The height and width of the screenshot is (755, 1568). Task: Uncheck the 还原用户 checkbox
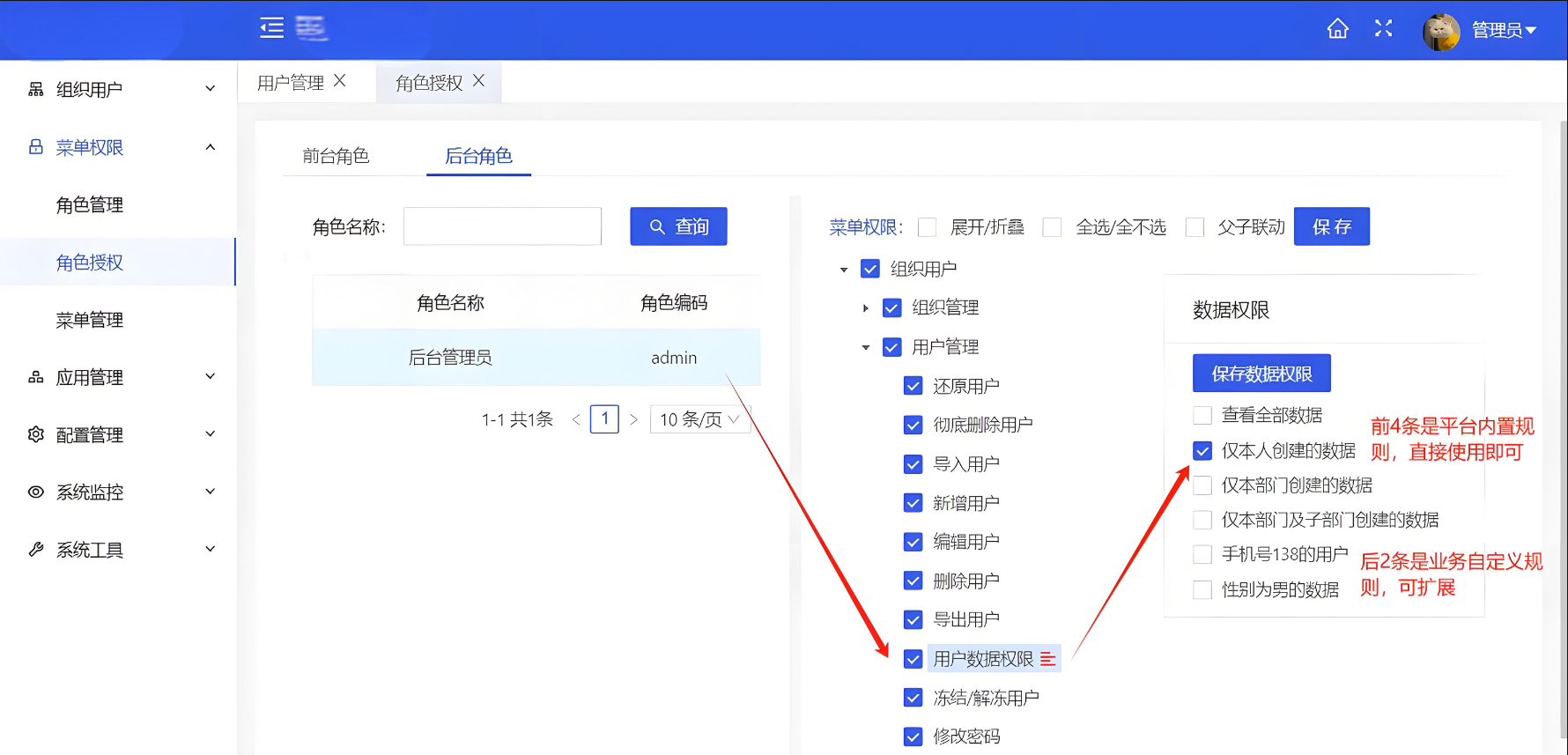(913, 386)
